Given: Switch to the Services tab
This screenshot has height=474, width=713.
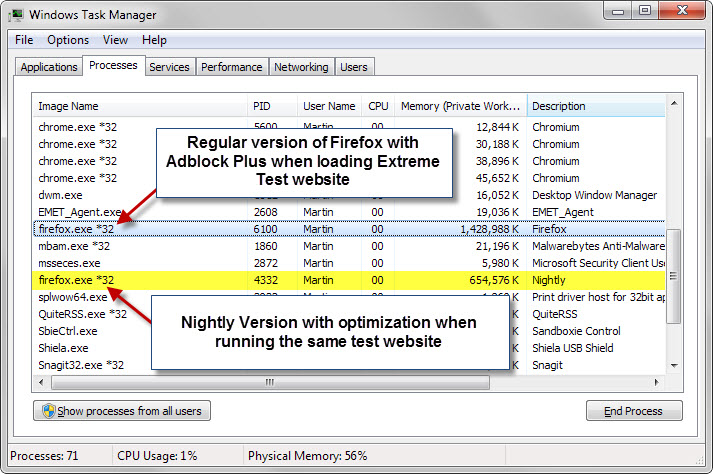Looking at the screenshot, I should (169, 67).
